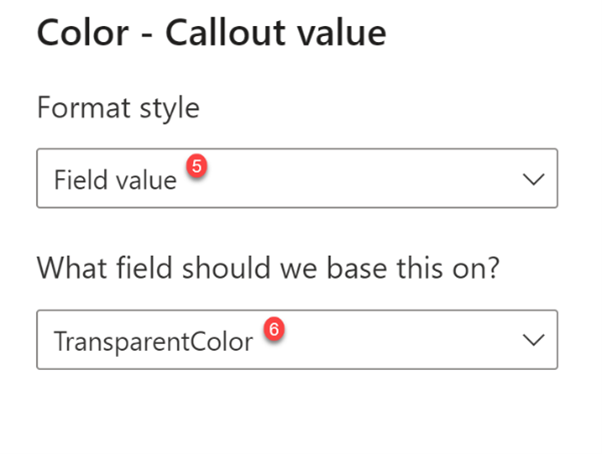
Task: Click the Color - Callout value heading
Action: click(211, 34)
